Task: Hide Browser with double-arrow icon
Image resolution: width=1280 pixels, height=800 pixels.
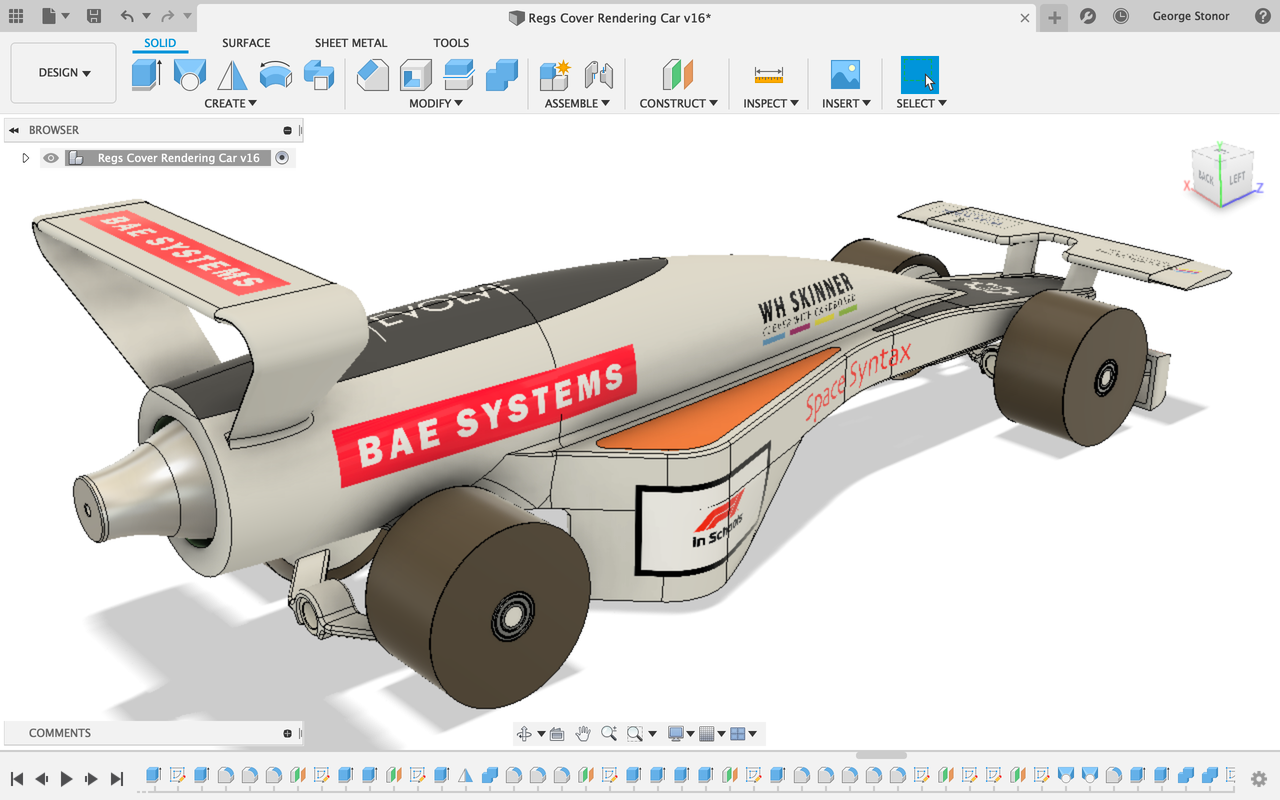Action: [14, 130]
